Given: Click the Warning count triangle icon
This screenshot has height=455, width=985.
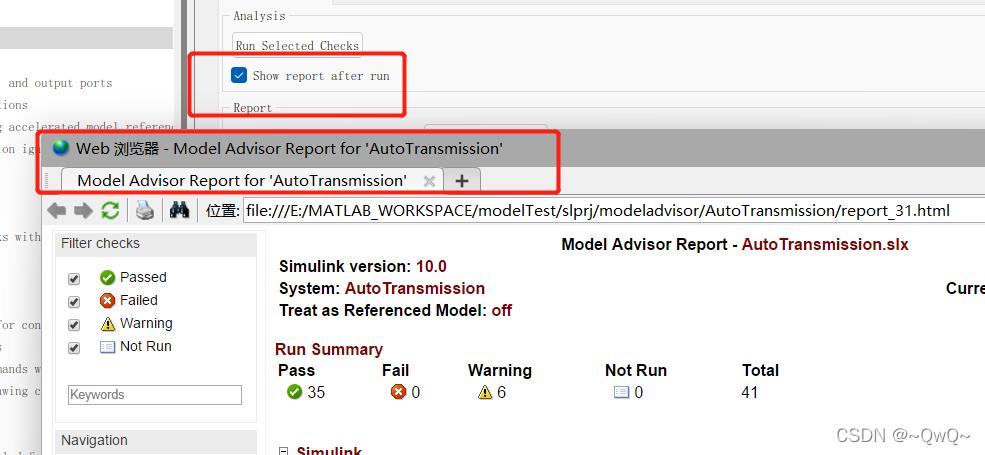Looking at the screenshot, I should pyautogui.click(x=484, y=392).
